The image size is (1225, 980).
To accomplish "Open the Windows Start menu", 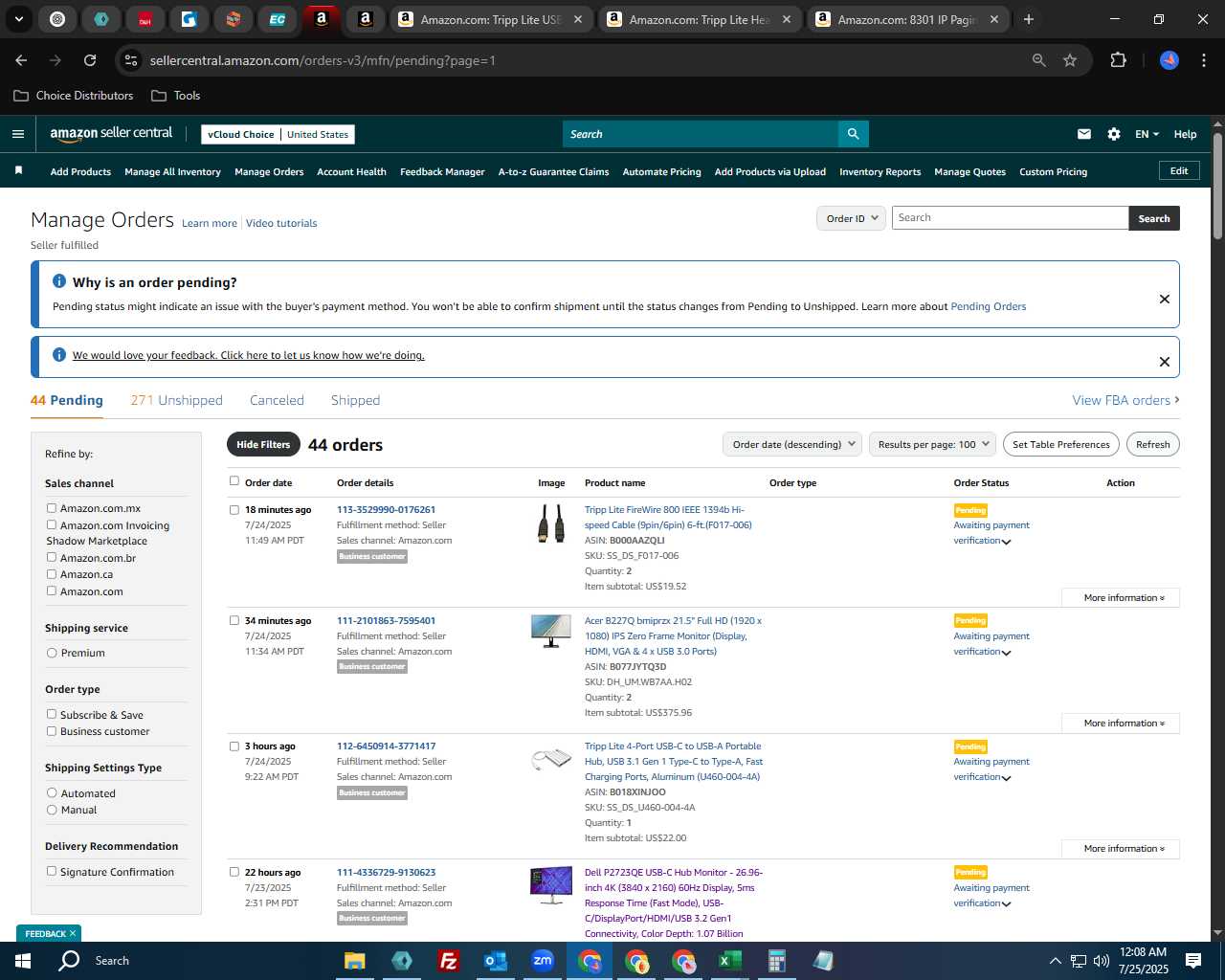I will pyautogui.click(x=23, y=961).
